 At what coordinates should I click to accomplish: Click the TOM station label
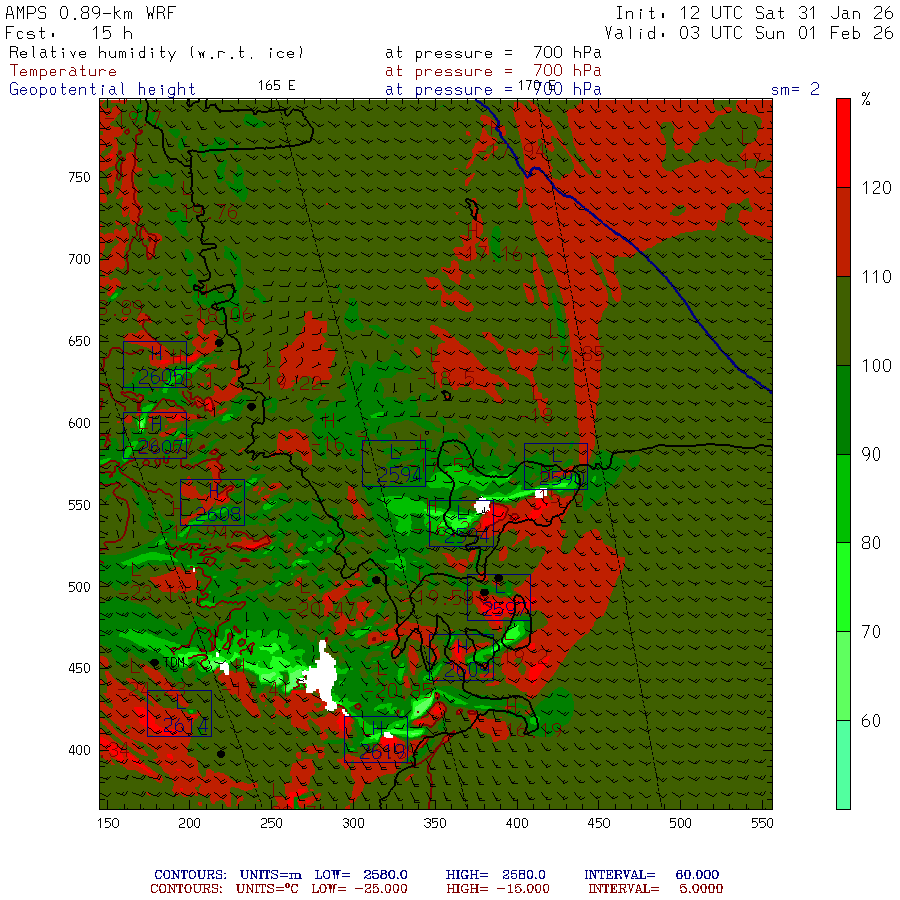coord(175,663)
